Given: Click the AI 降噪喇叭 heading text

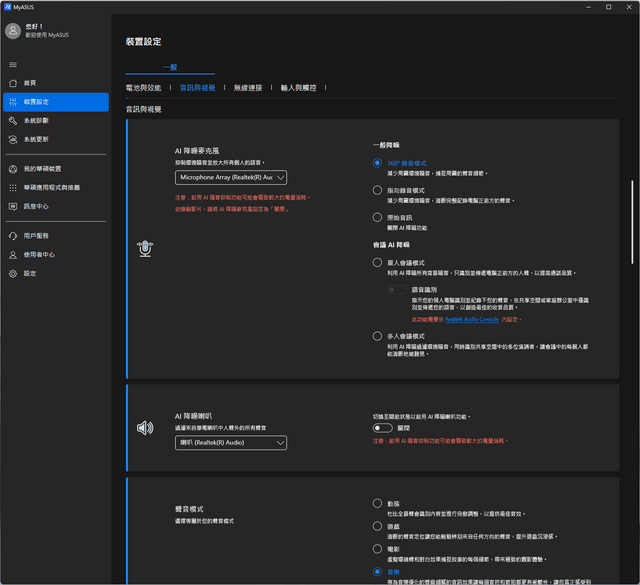Looking at the screenshot, I should point(193,416).
